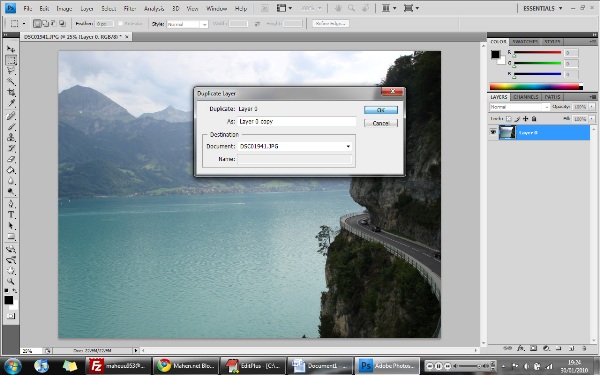Select the Magic Wand tool

tap(11, 82)
